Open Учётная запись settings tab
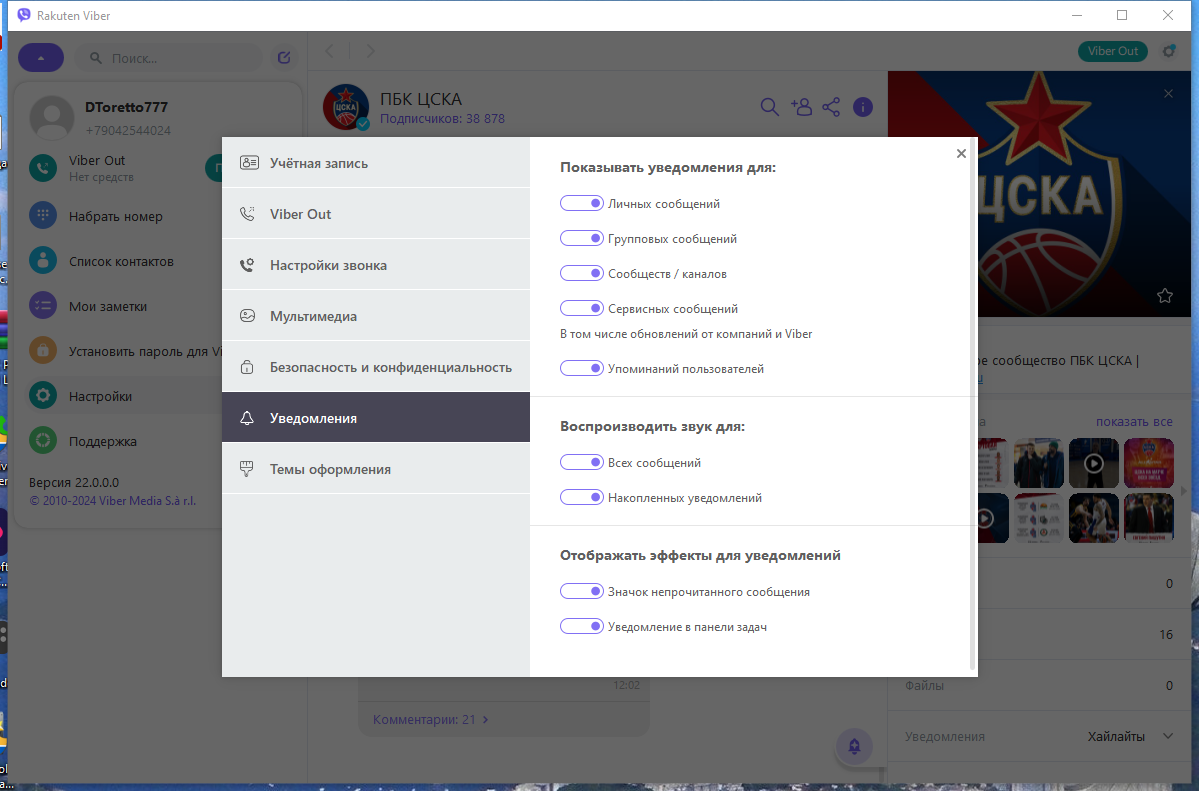Screen dimensions: 1199x791 tap(375, 163)
